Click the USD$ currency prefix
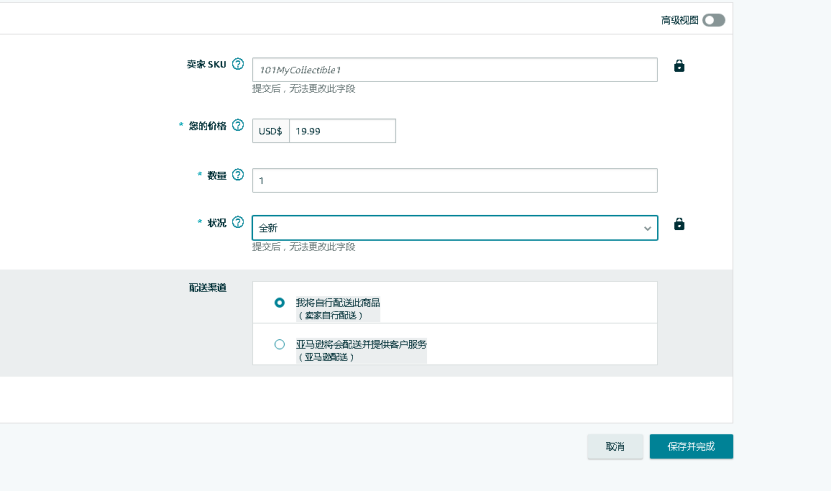Image resolution: width=831 pixels, height=491 pixels. [x=270, y=131]
